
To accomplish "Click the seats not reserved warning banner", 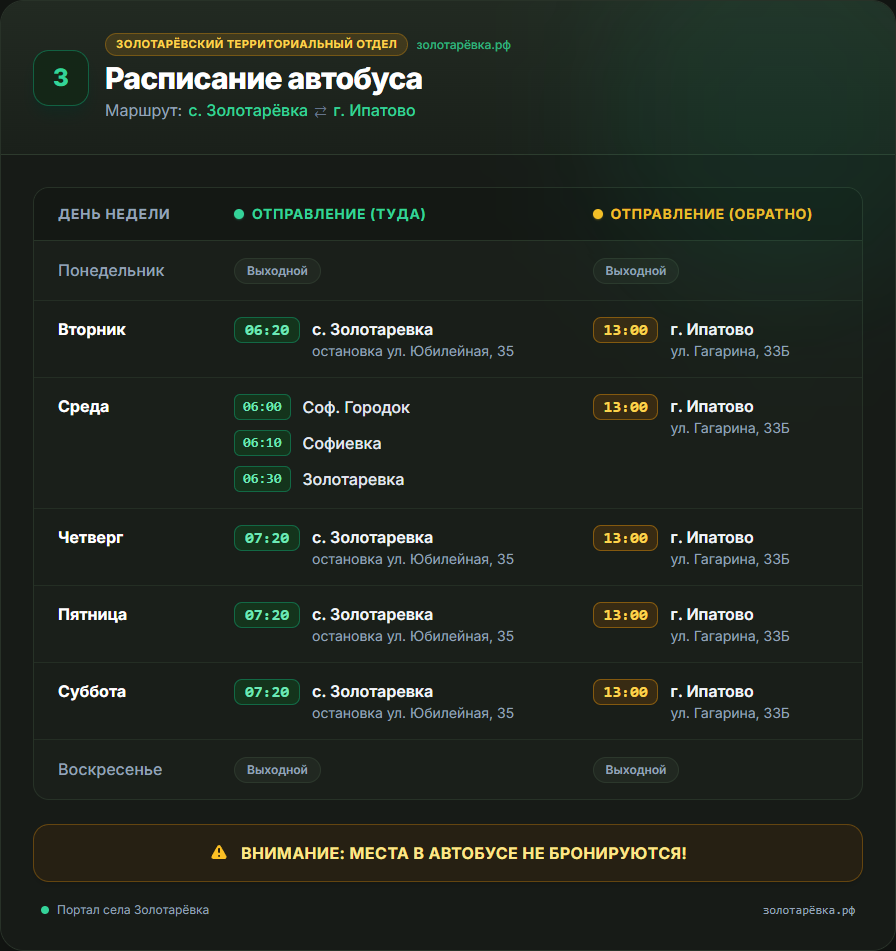I will click(x=448, y=853).
